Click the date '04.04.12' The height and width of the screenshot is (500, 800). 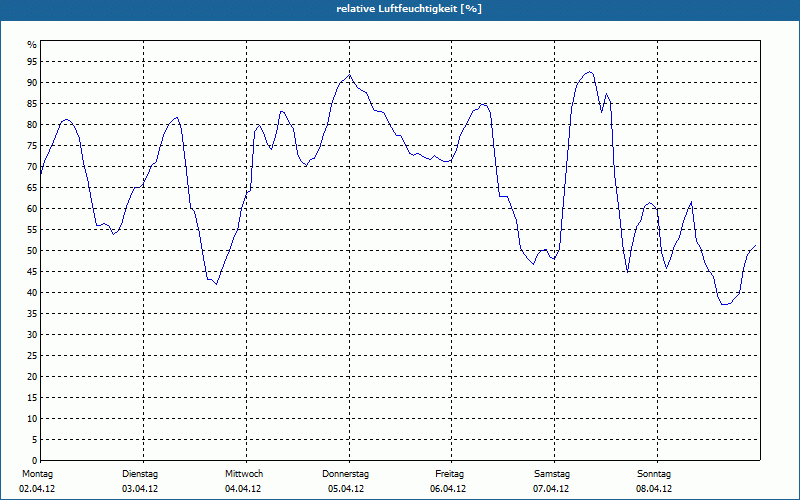tap(243, 489)
